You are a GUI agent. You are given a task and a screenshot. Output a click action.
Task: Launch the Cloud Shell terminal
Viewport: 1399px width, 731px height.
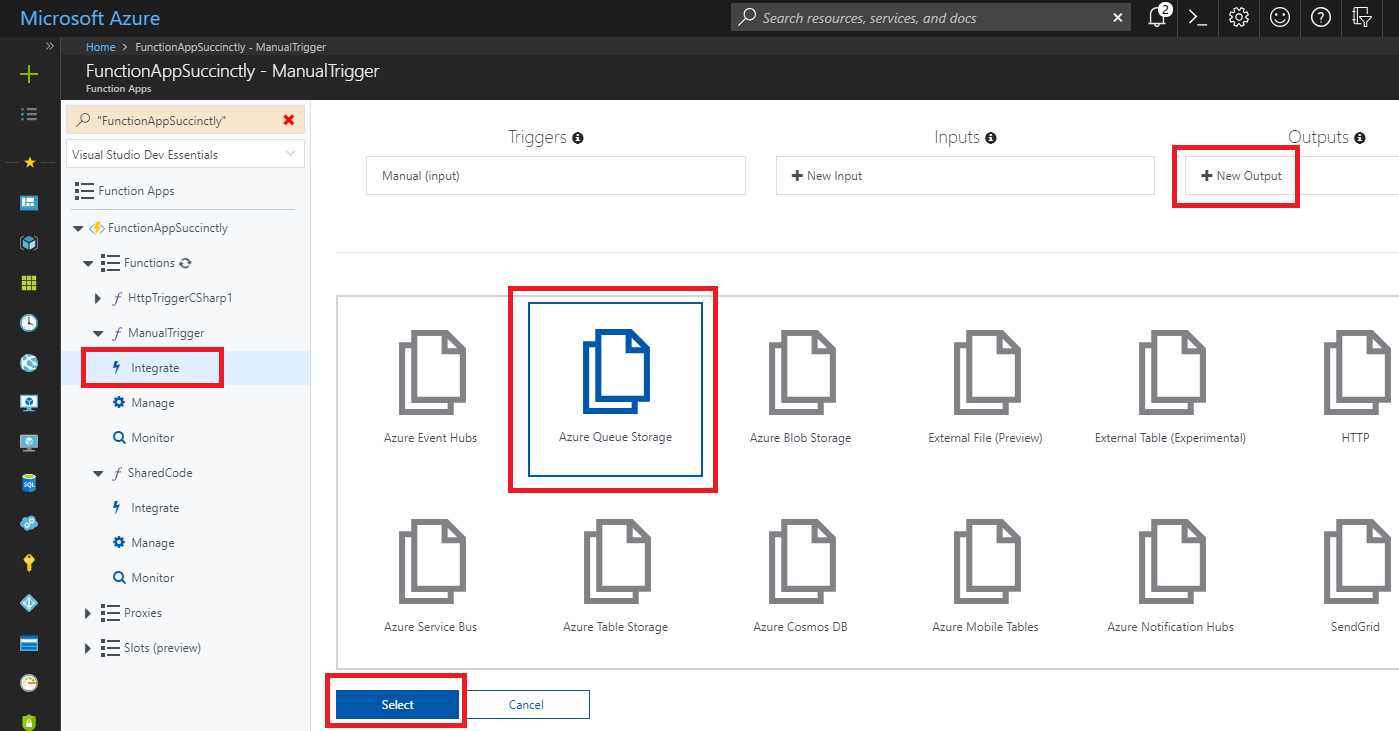[x=1198, y=17]
